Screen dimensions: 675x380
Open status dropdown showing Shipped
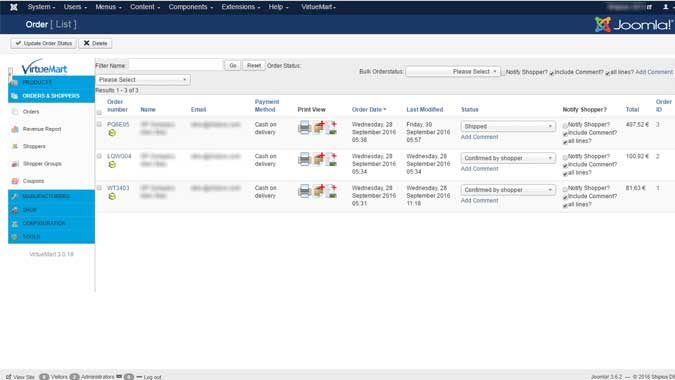point(508,126)
